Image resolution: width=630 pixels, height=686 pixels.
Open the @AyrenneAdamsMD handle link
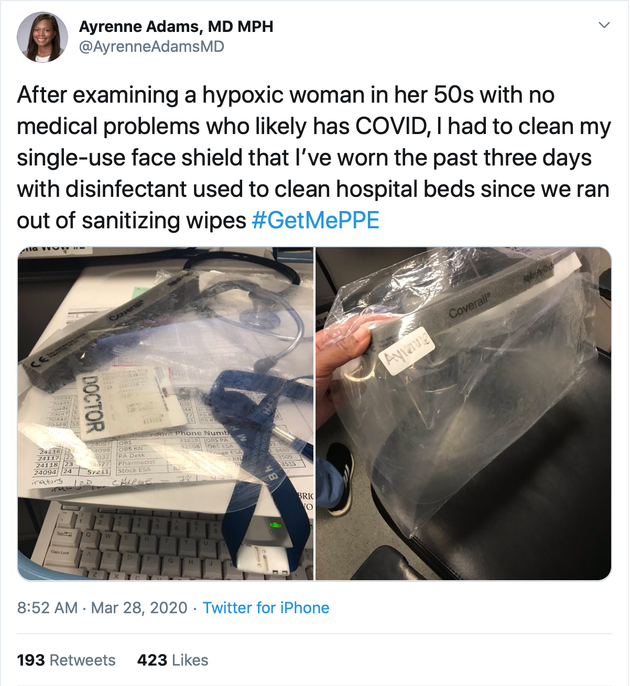pos(151,47)
